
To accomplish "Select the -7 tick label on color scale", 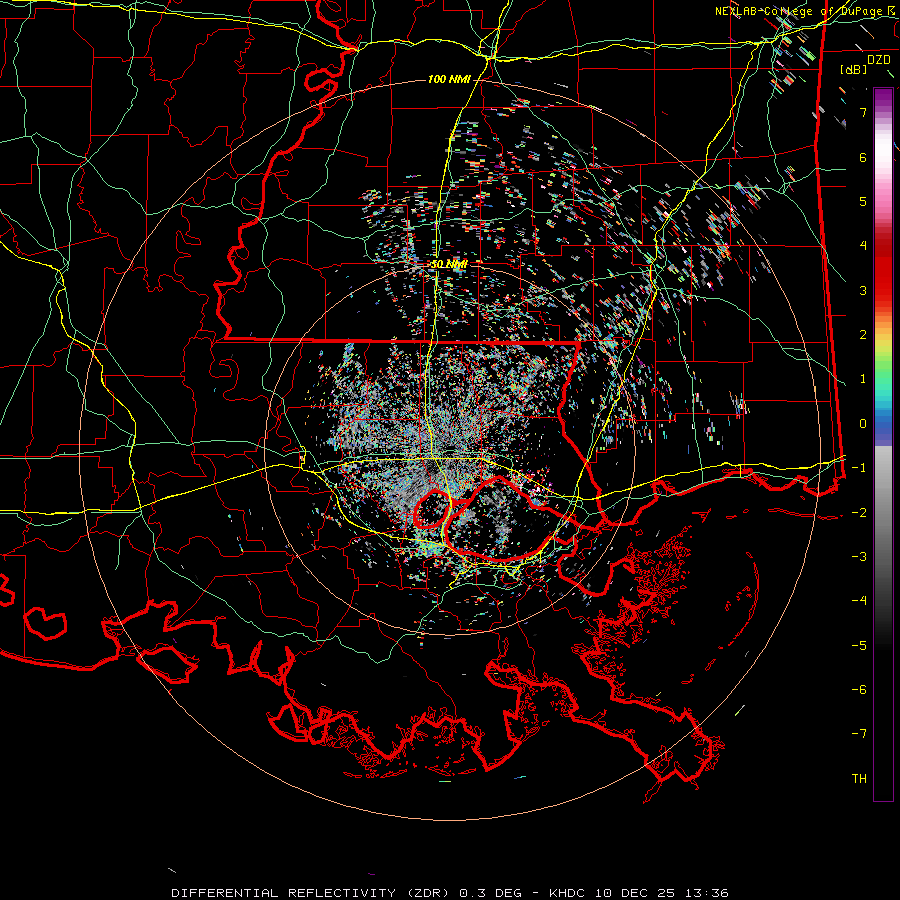I will pyautogui.click(x=859, y=734).
